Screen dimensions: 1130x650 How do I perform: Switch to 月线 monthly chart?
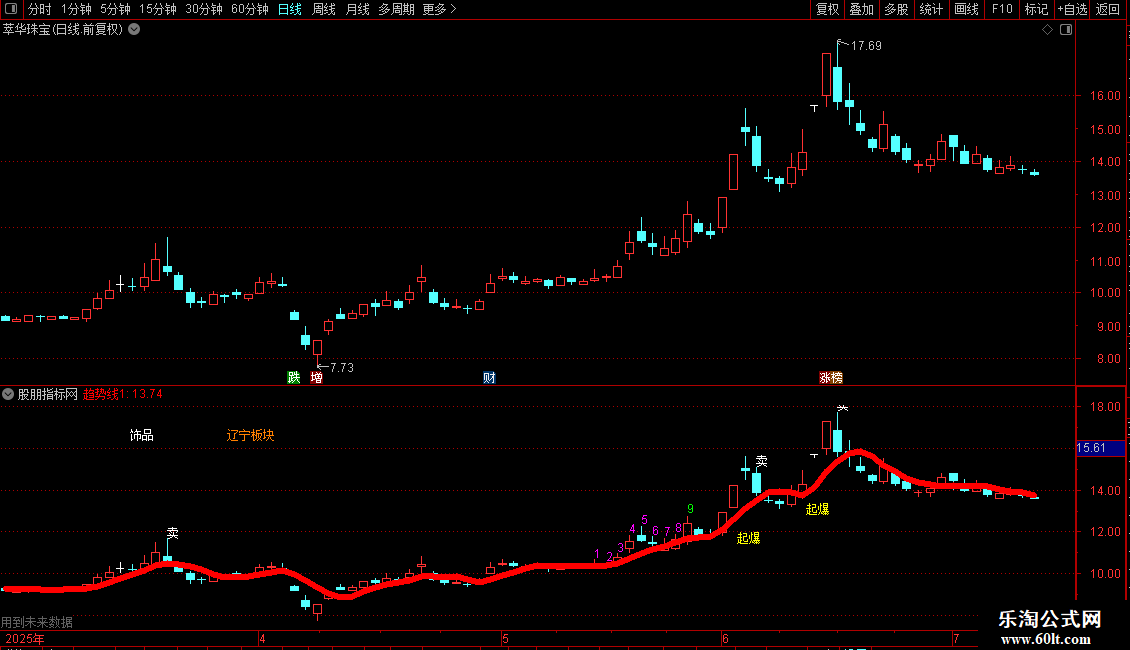pyautogui.click(x=357, y=9)
